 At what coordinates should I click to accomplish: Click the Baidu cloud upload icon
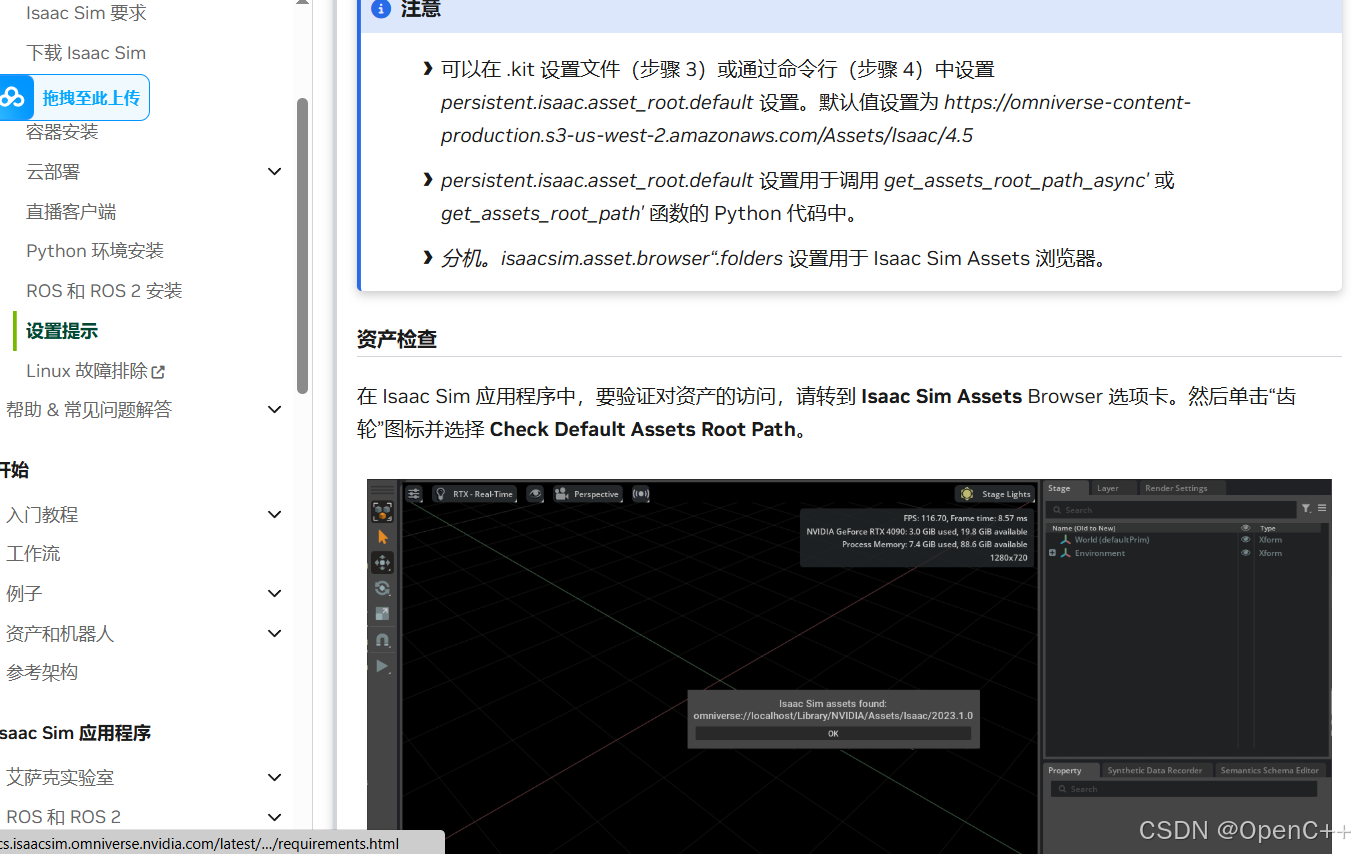(14, 97)
